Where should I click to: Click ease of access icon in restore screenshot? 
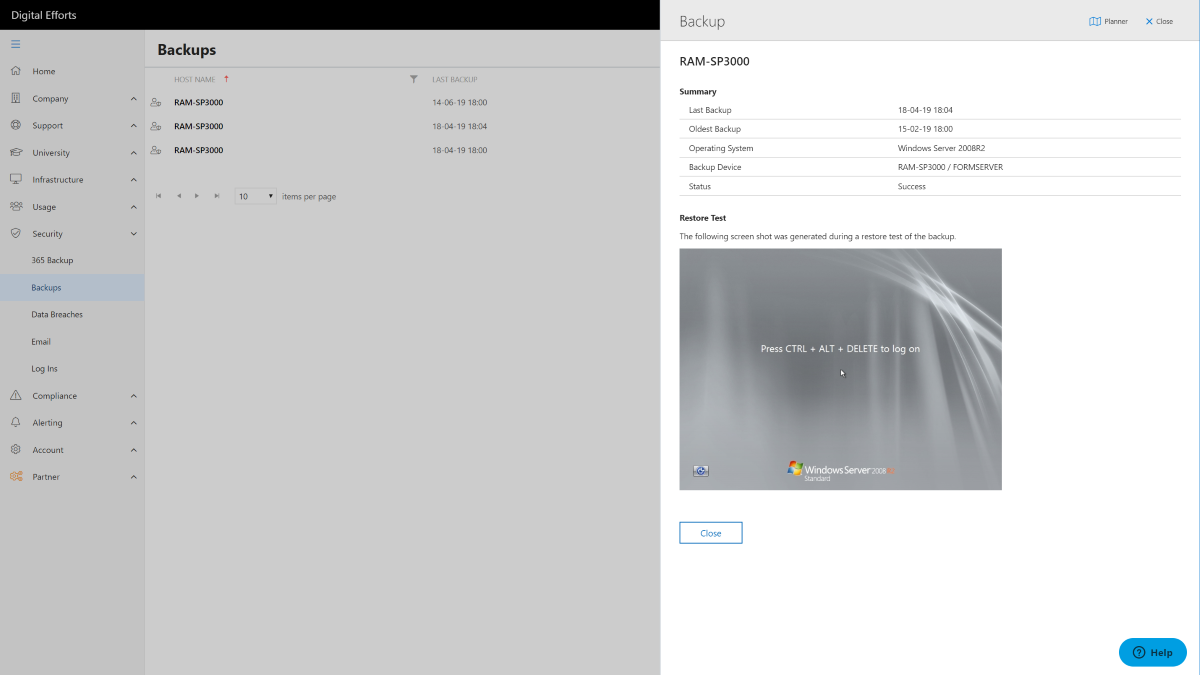[x=701, y=470]
